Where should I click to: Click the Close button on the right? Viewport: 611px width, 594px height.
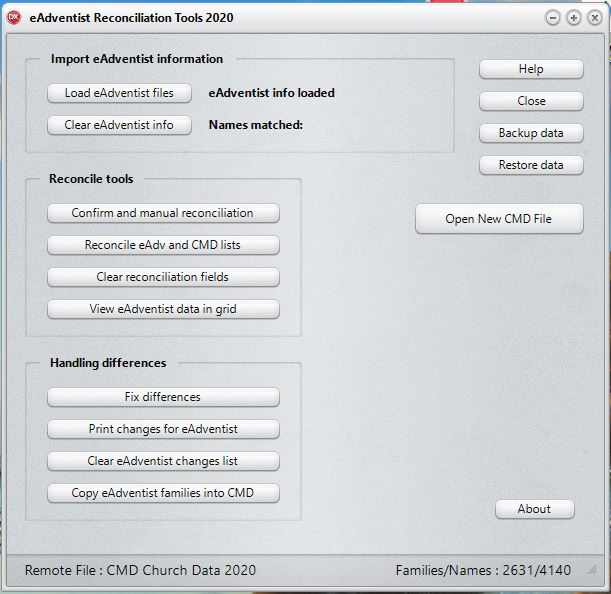click(x=531, y=101)
